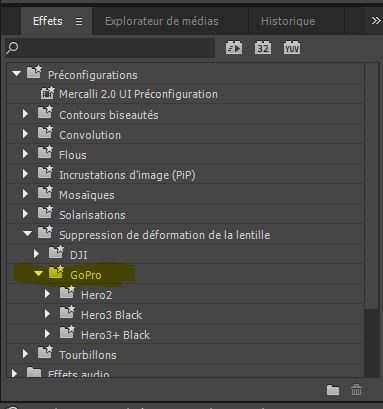This screenshot has height=409, width=383.
Task: Collapse the Préconfigurations root folder
Action: pyautogui.click(x=16, y=73)
